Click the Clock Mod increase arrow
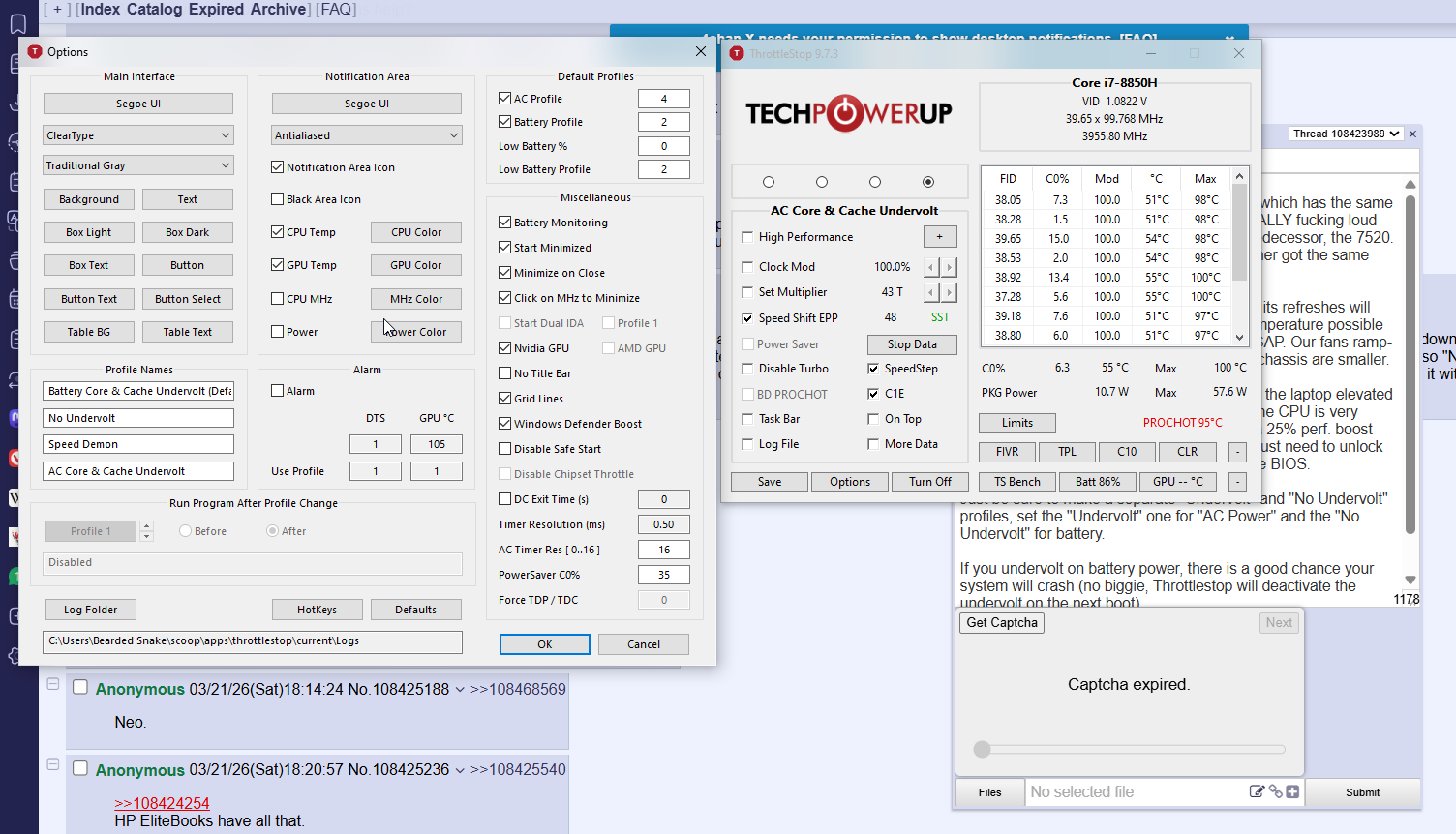Image resolution: width=1456 pixels, height=834 pixels. [x=950, y=267]
